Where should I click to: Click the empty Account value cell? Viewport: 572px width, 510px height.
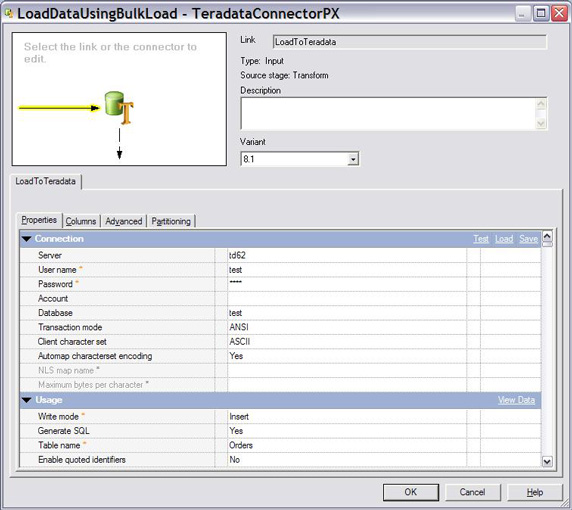[x=347, y=299]
